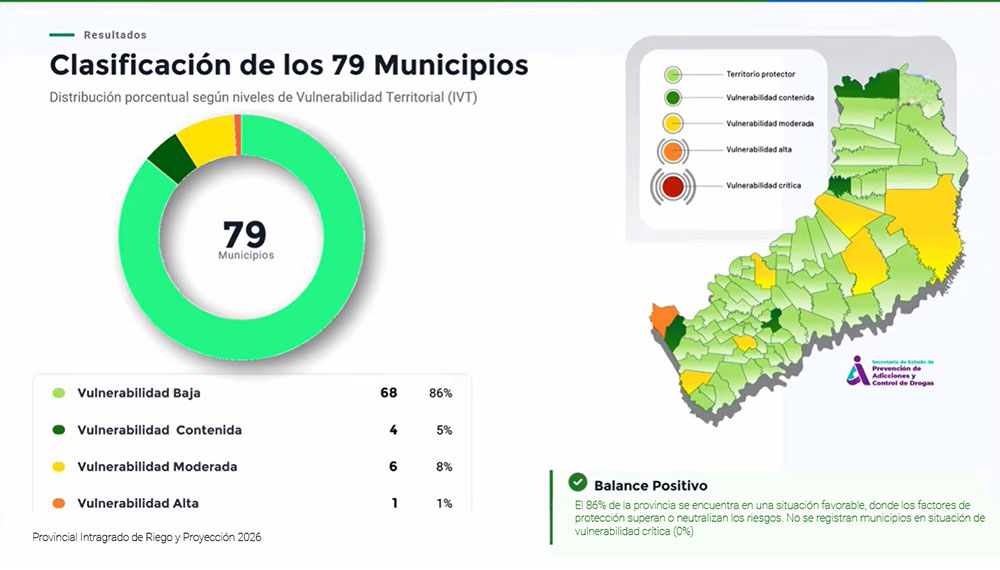Click the 79 Municipios donut center label
The image size is (1000, 570).
245,240
